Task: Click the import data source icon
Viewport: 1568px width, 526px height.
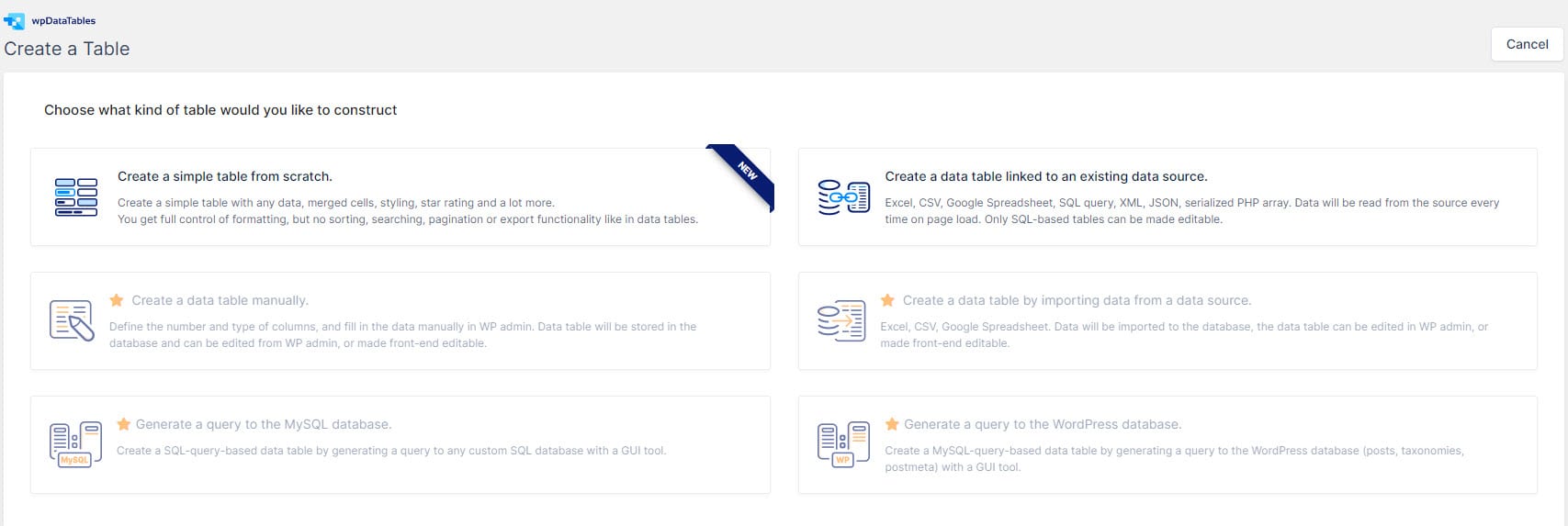Action: (840, 321)
